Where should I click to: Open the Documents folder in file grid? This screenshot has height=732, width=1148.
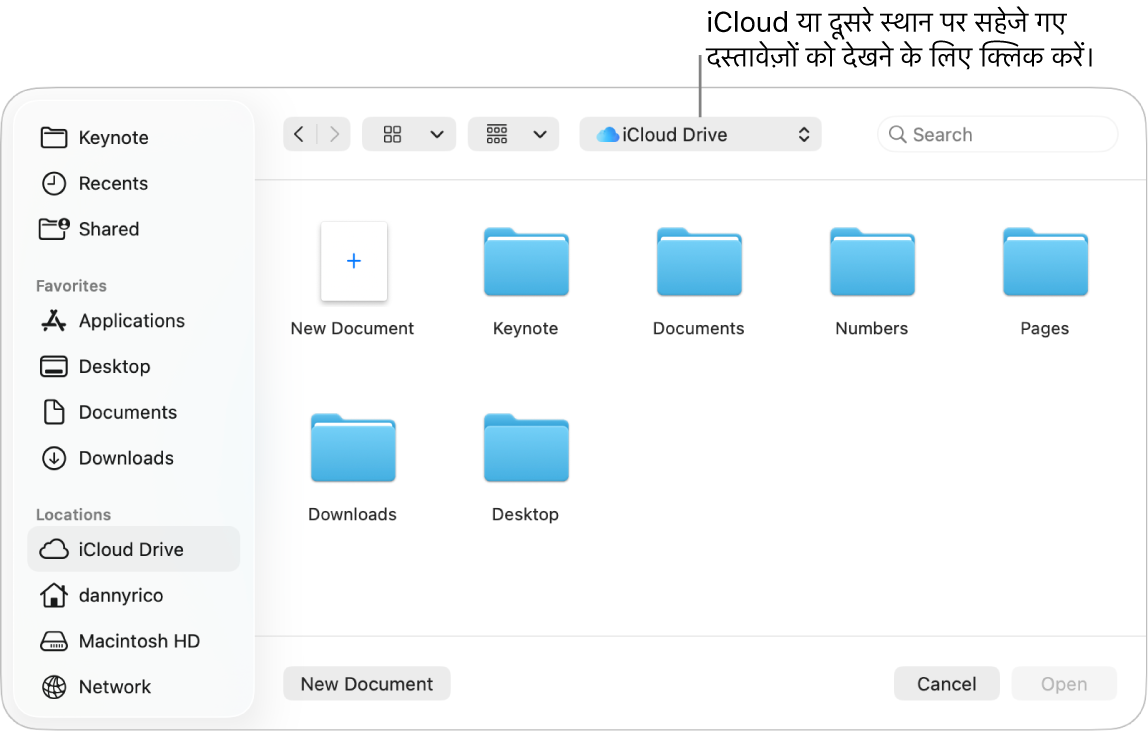point(699,262)
